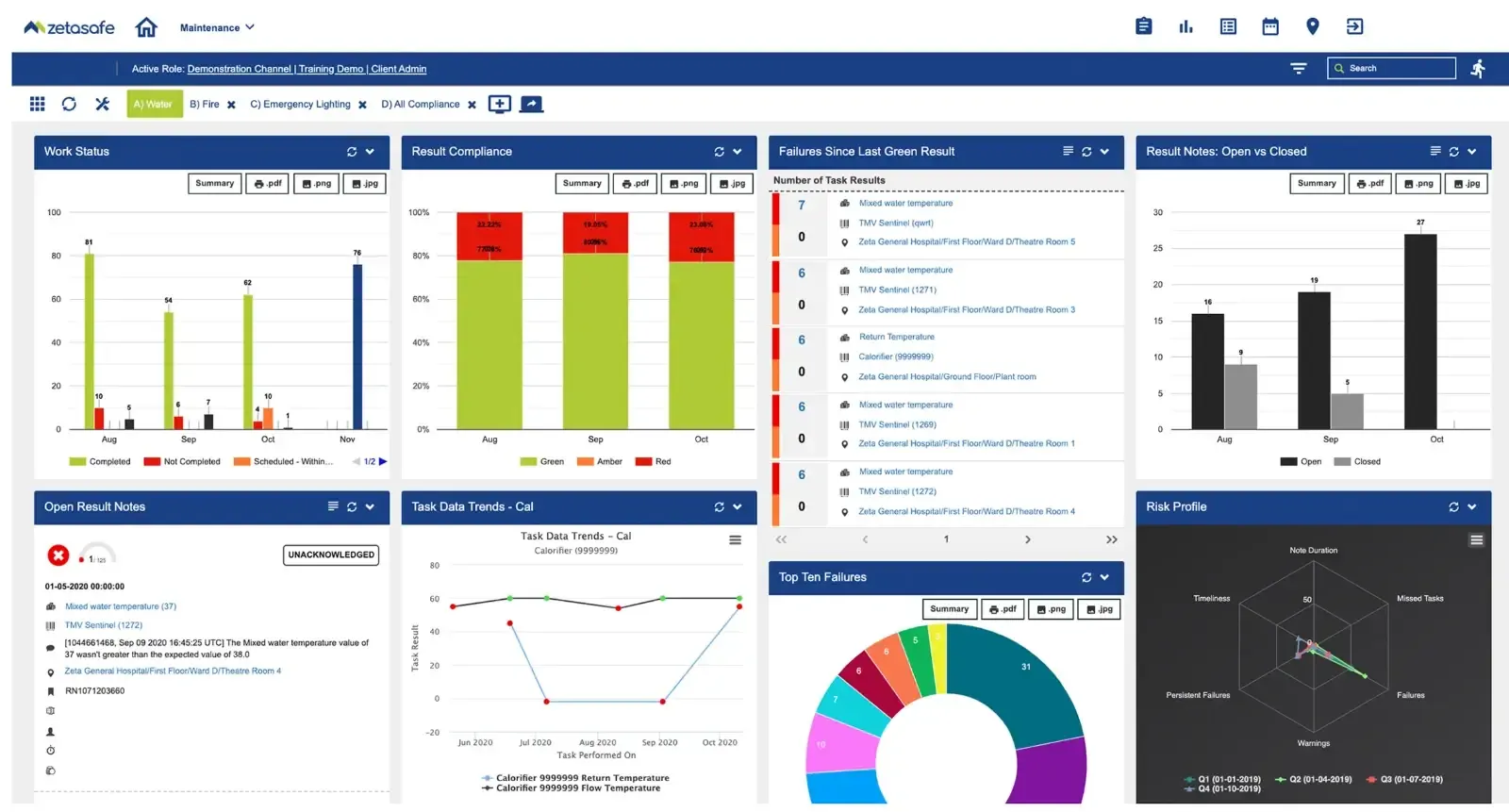The image size is (1509, 812).
Task: Toggle the Closed series legend item
Action: click(x=1357, y=462)
